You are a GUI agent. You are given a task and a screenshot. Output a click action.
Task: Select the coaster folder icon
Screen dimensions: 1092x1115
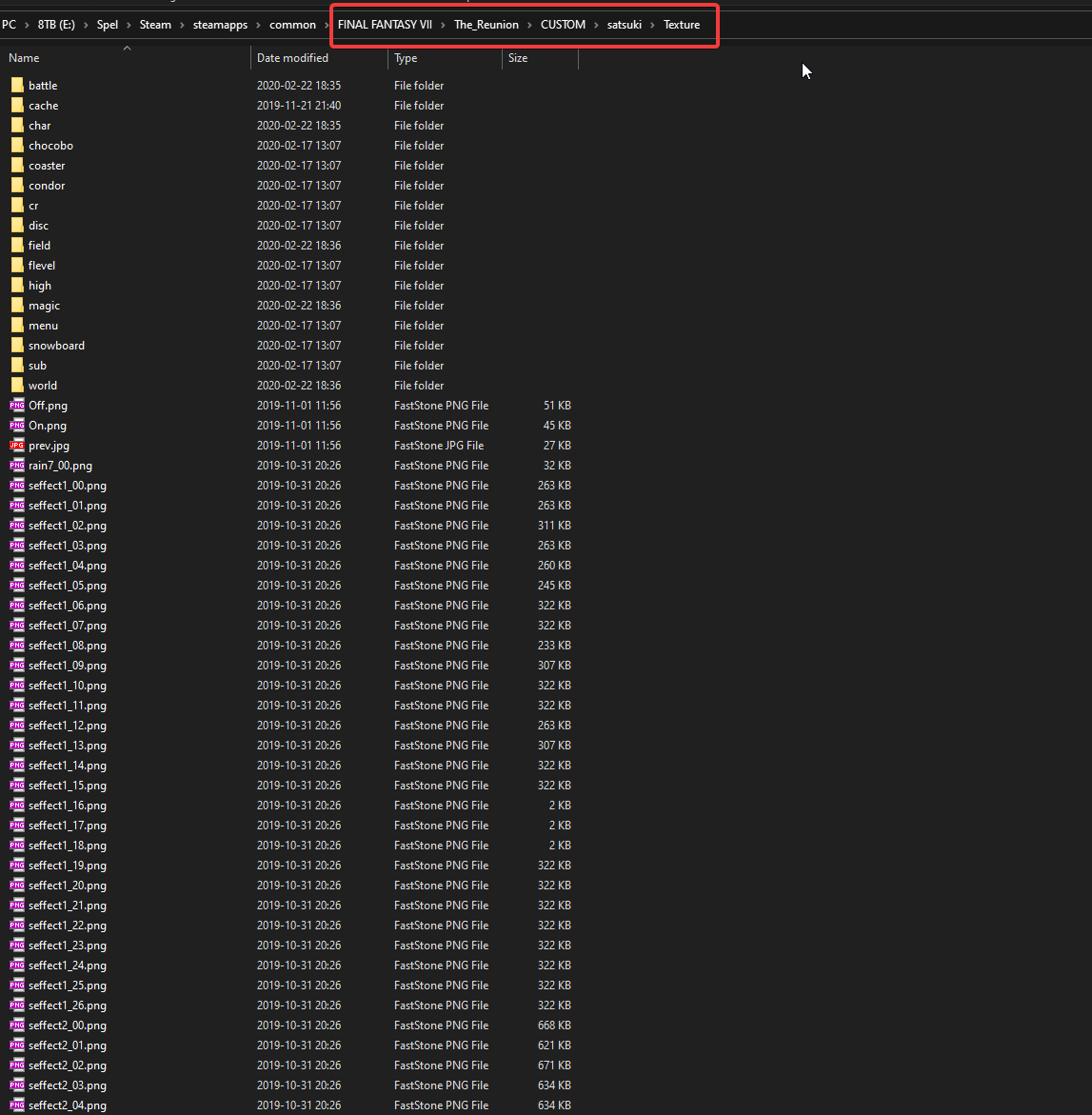pos(17,165)
